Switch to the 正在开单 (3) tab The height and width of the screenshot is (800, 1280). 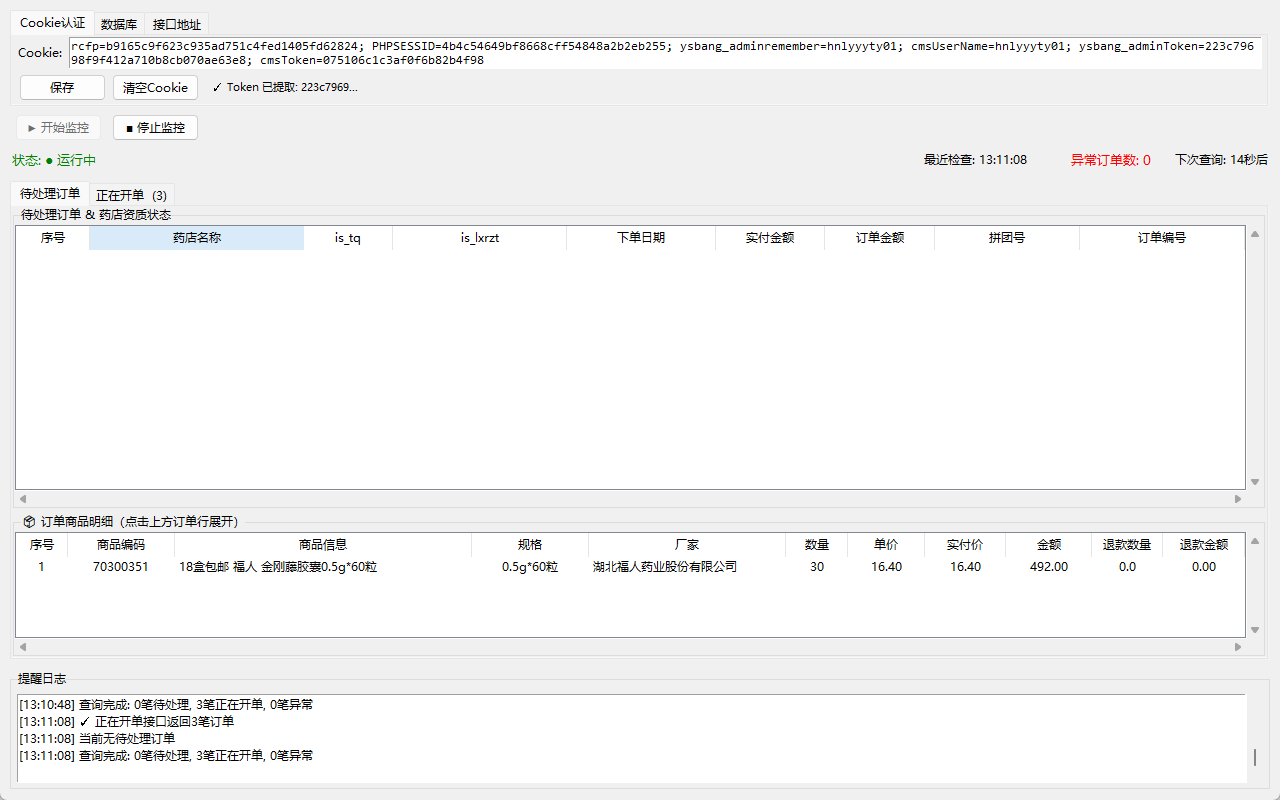(132, 195)
